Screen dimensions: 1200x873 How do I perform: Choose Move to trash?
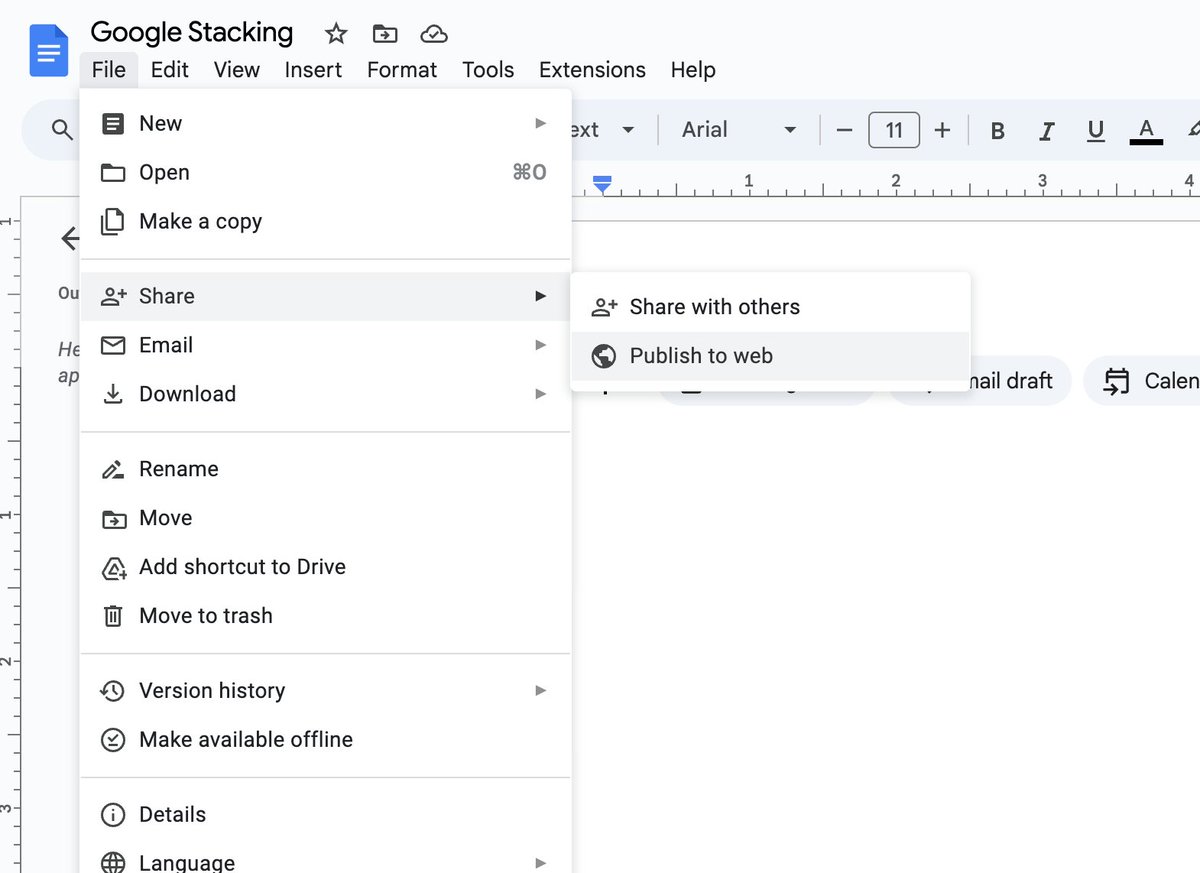pos(325,616)
